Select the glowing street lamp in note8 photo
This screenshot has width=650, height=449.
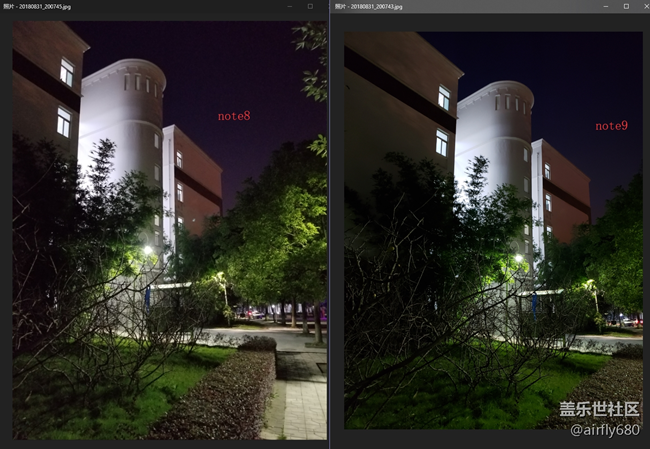point(148,251)
